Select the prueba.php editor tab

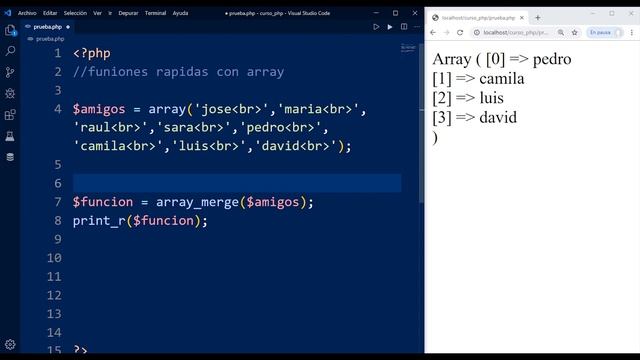pyautogui.click(x=47, y=27)
